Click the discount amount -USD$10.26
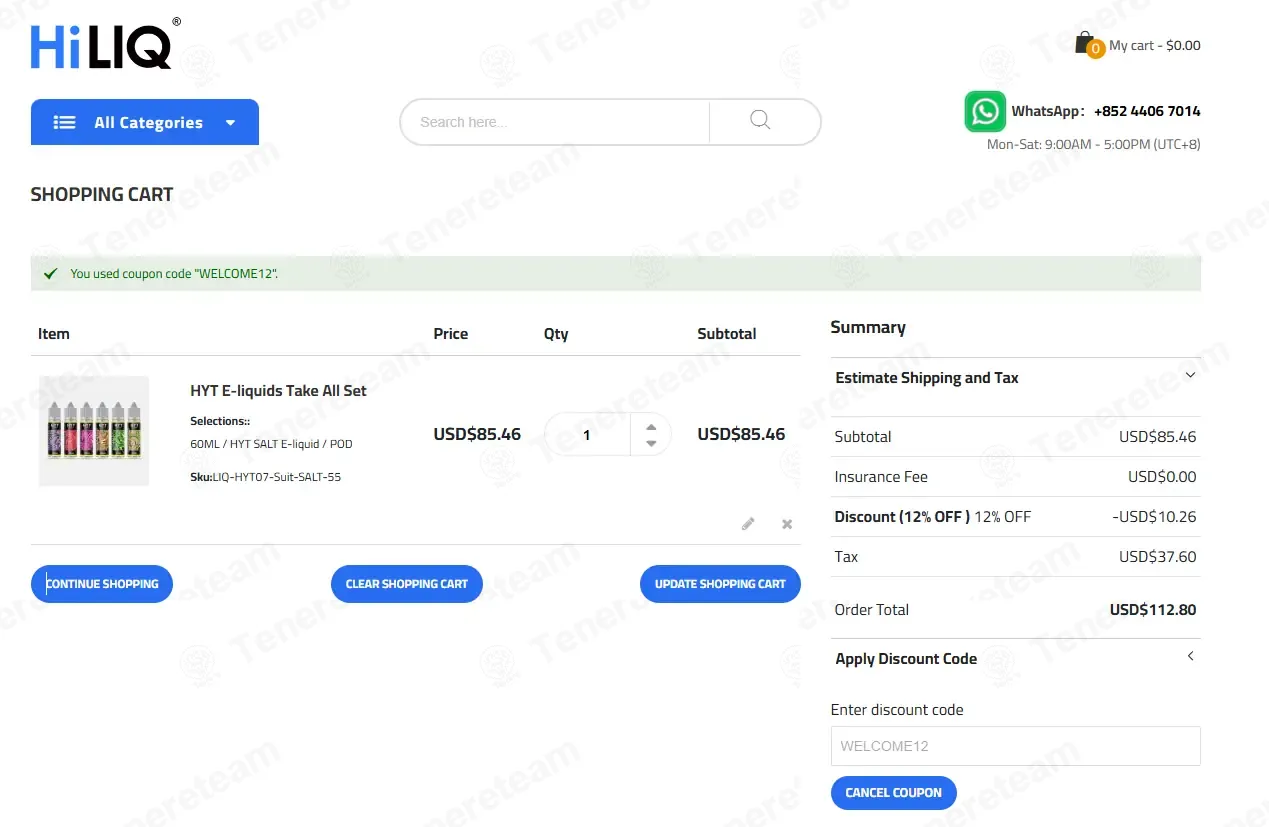The image size is (1269, 827). point(1154,517)
